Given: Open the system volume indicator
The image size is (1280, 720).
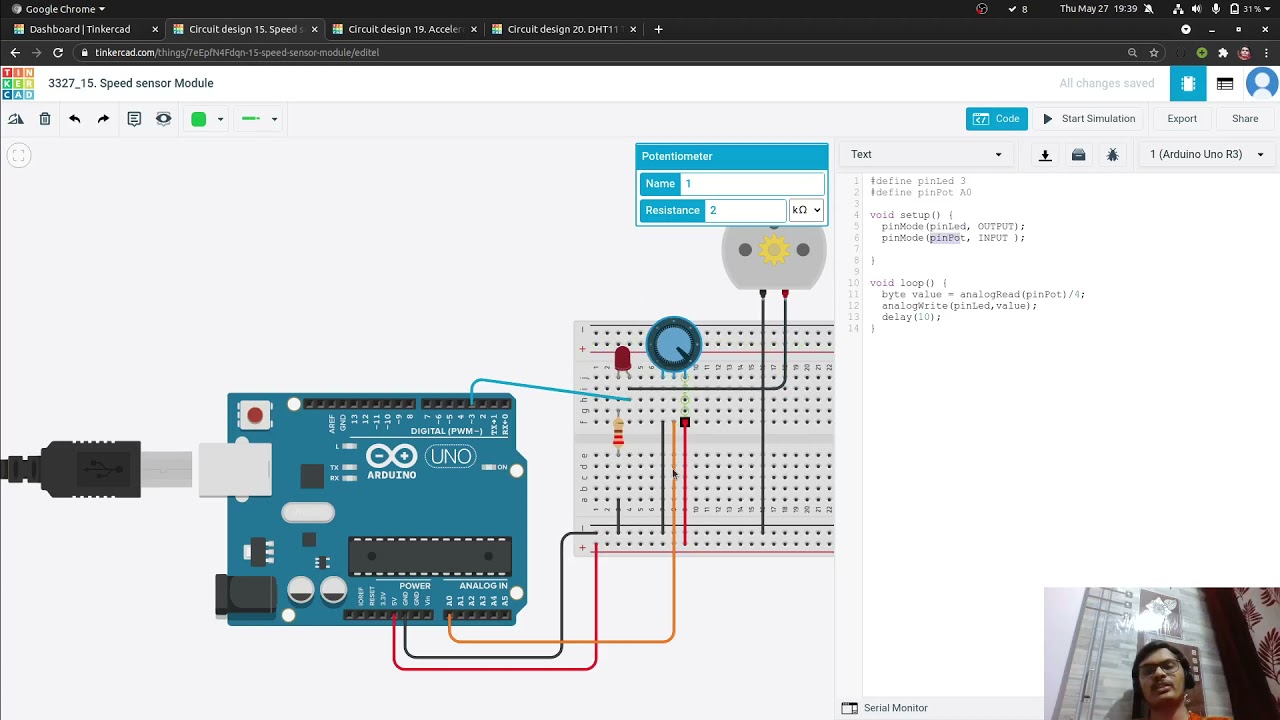Looking at the screenshot, I should click(x=1194, y=9).
